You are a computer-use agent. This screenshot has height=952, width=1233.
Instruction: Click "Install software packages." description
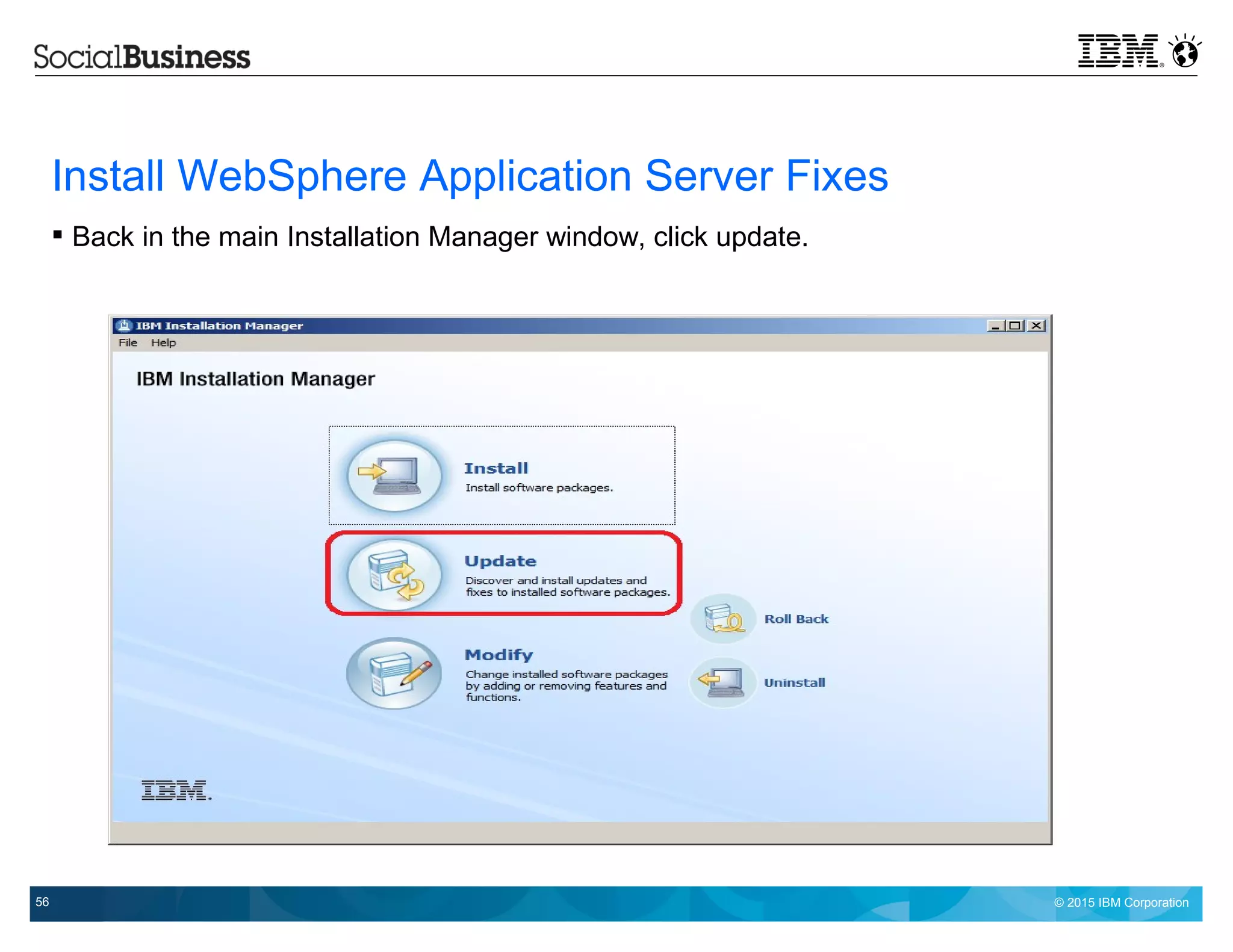coord(539,487)
